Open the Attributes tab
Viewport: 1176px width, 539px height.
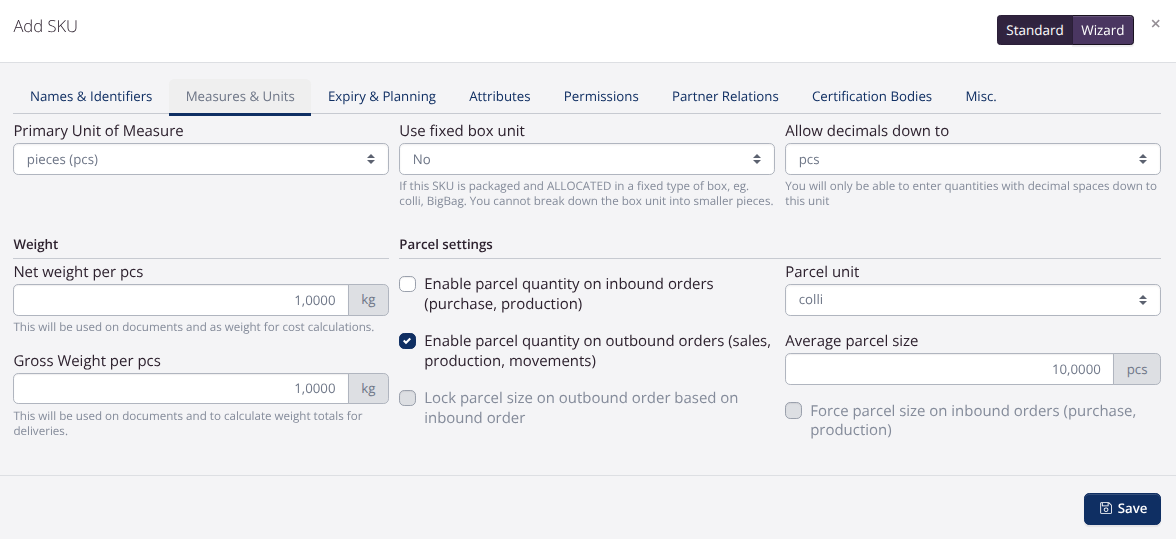(x=500, y=96)
